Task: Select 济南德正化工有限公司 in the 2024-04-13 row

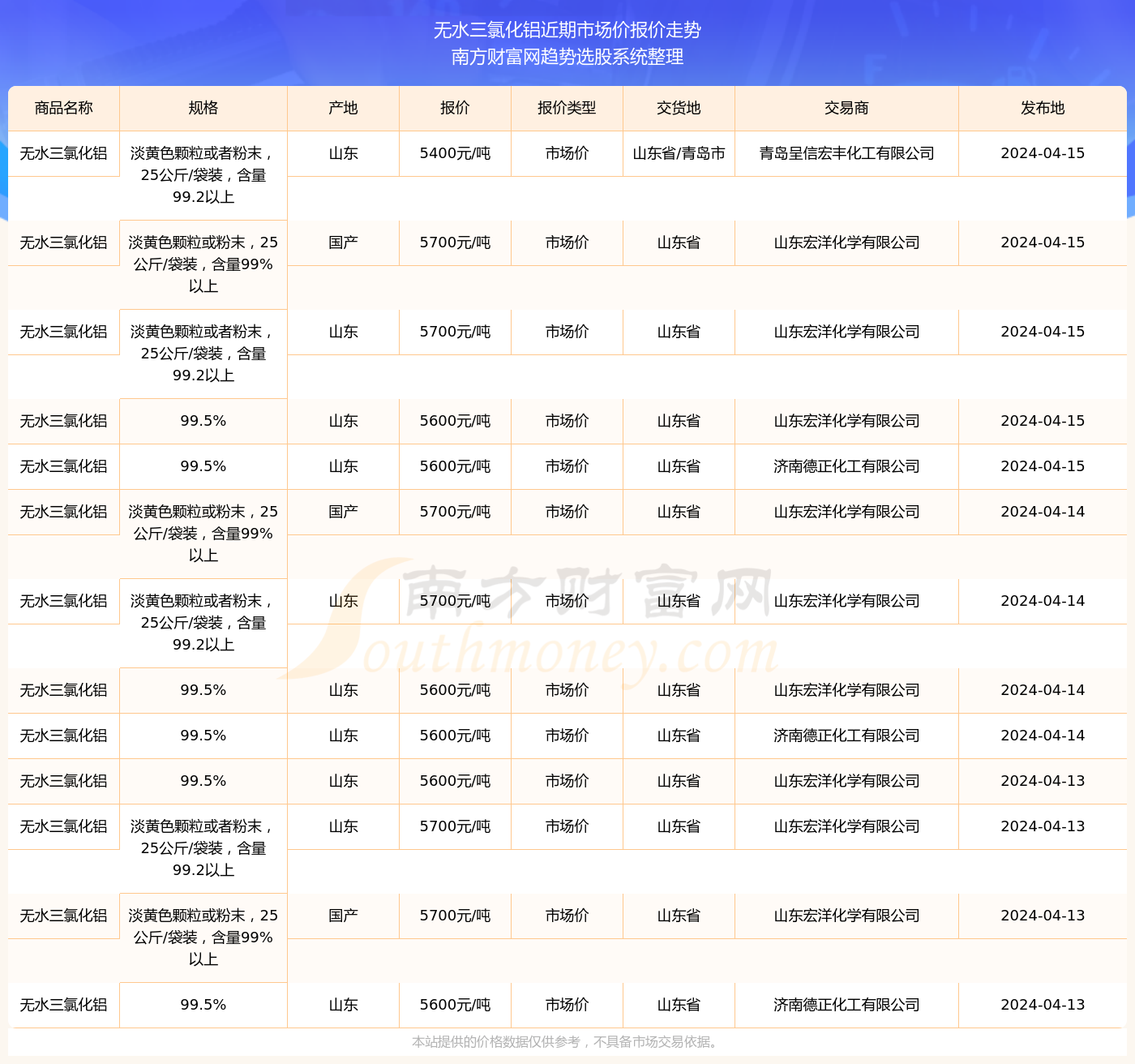Action: [x=846, y=1005]
